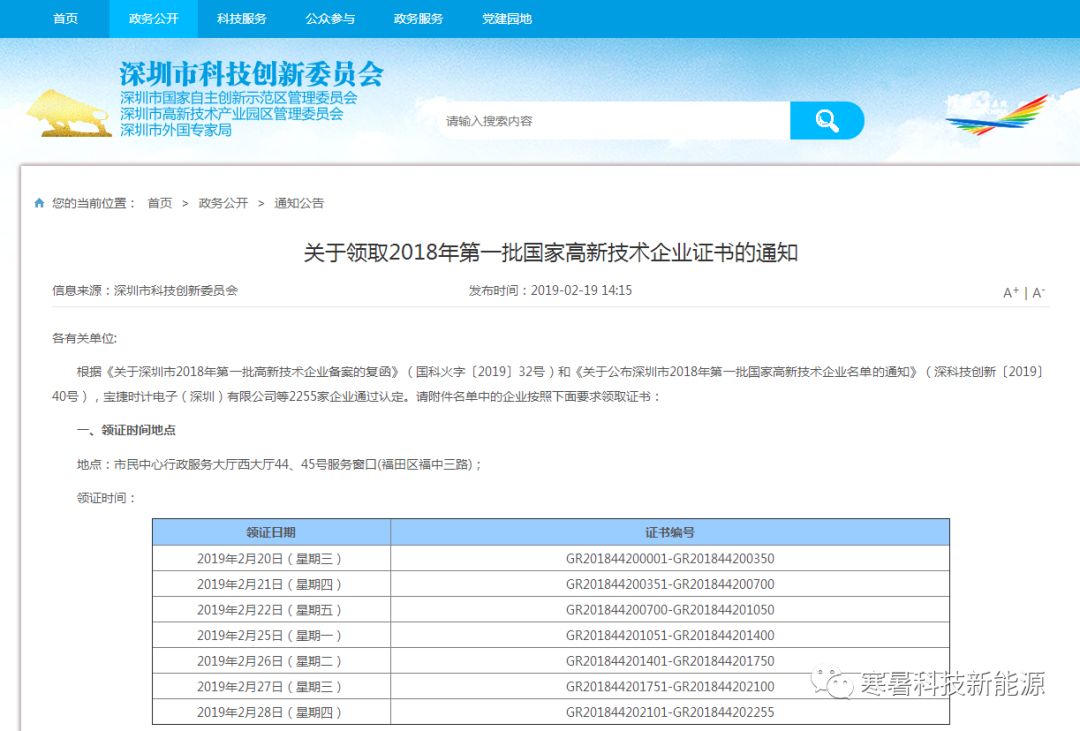The image size is (1080, 731).
Task: Click the WeChat watermark icon
Action: click(833, 682)
